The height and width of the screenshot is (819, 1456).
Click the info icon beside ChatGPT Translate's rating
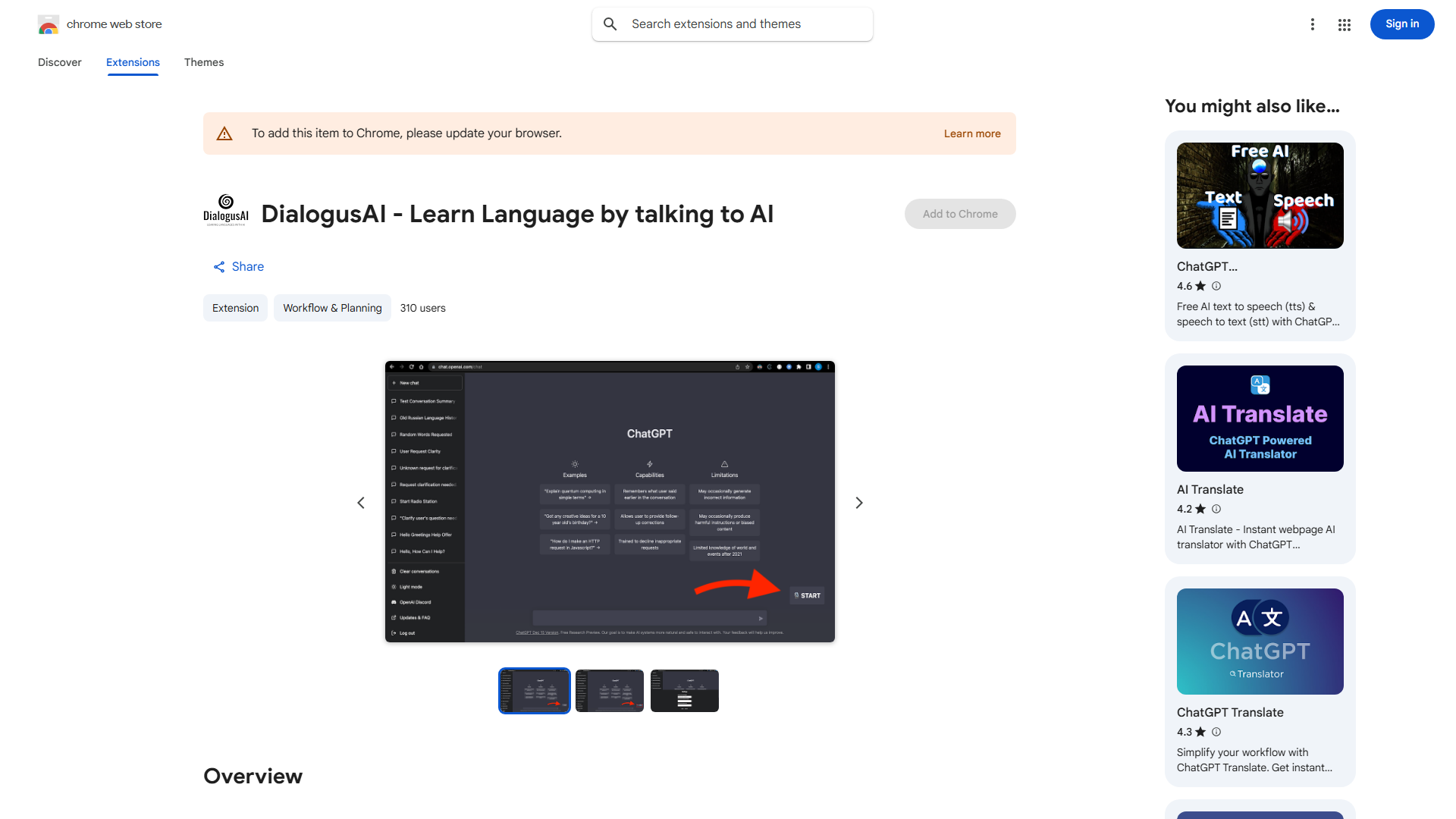click(1216, 732)
